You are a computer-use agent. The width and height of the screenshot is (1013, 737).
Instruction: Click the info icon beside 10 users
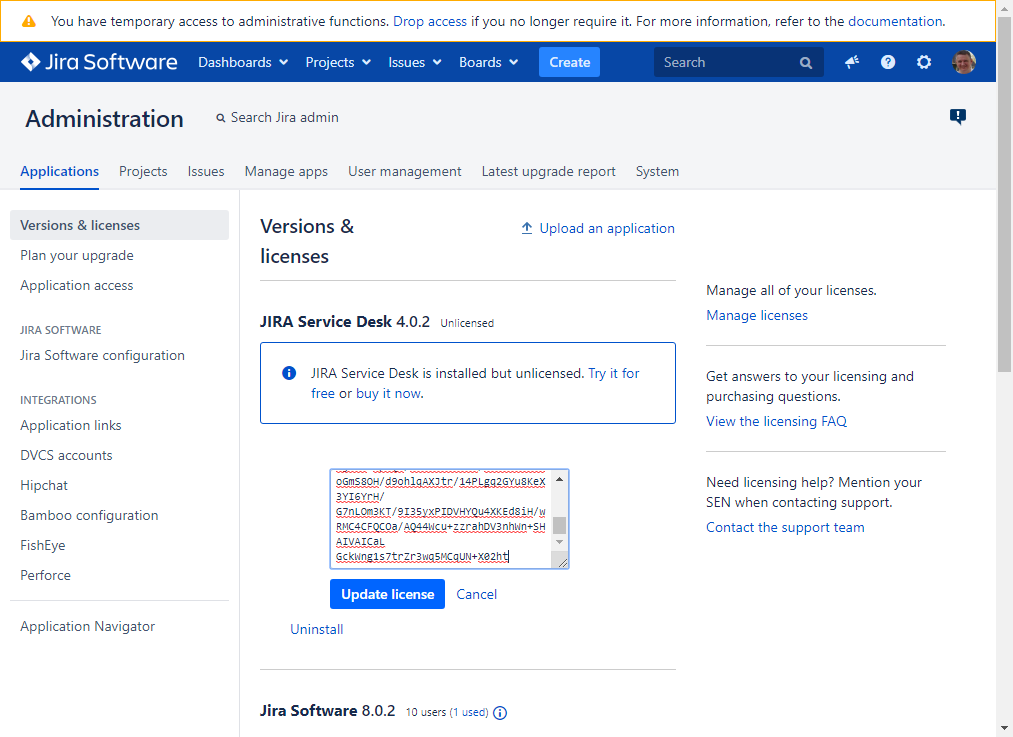coord(500,712)
